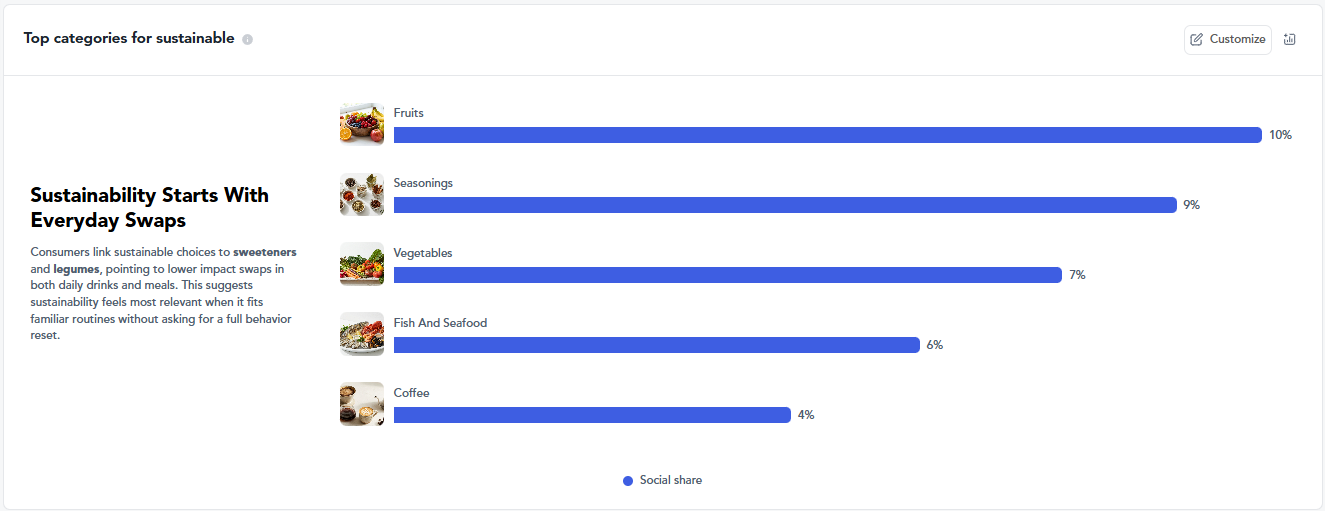Click the Coffee 4% bar

592,415
